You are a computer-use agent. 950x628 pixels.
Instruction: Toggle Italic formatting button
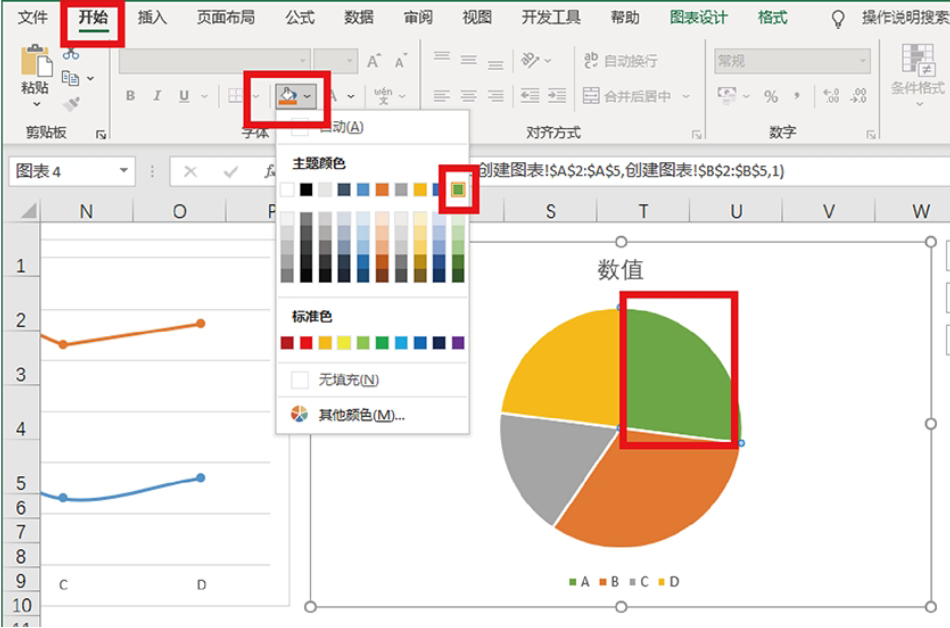tap(157, 97)
